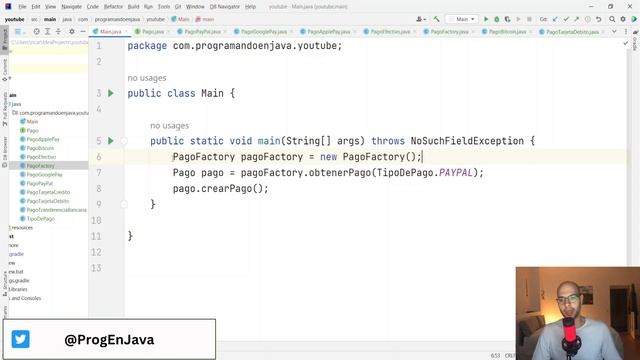Screen dimensions: 640x360
Task: Select PagoGooglePay in project tree
Action: 44,174
